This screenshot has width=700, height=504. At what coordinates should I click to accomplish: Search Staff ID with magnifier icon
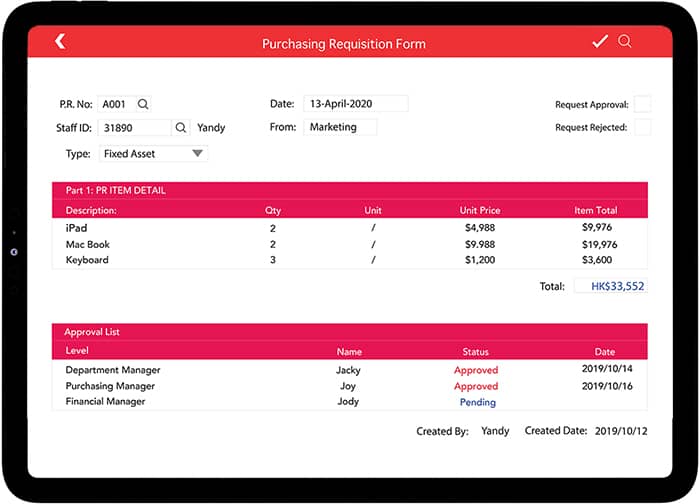[181, 128]
